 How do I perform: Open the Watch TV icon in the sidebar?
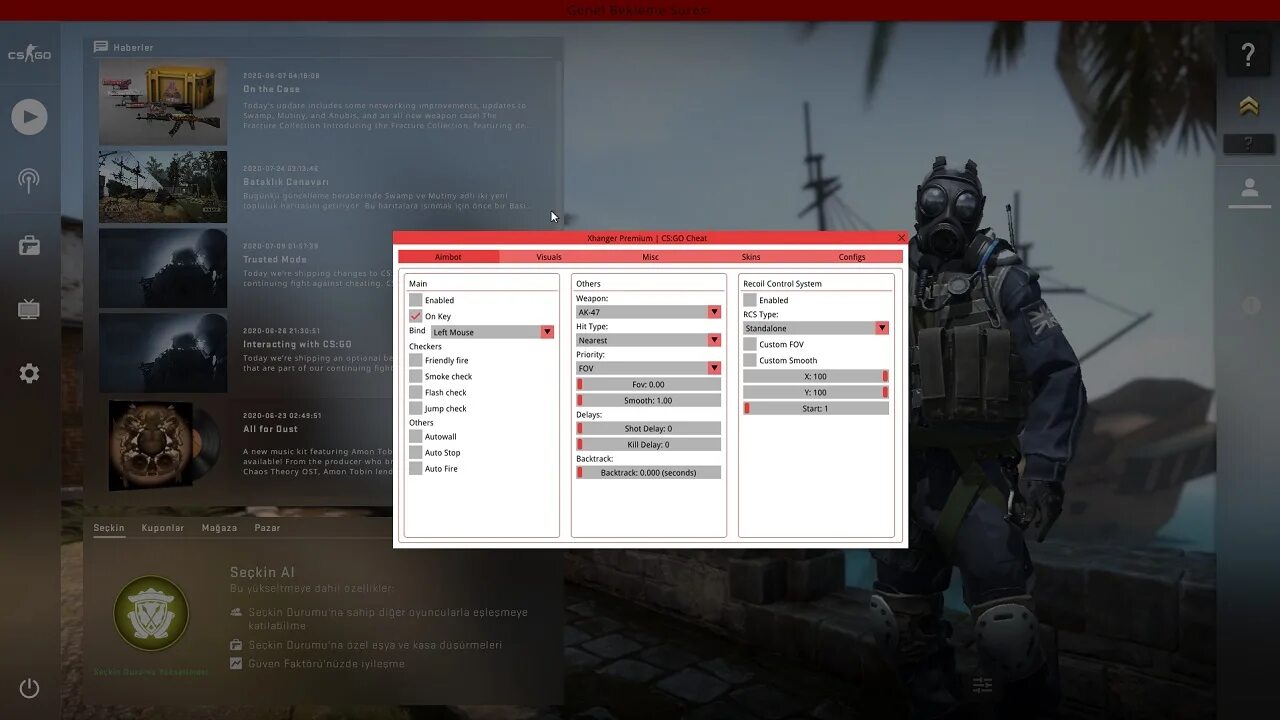pyautogui.click(x=29, y=309)
